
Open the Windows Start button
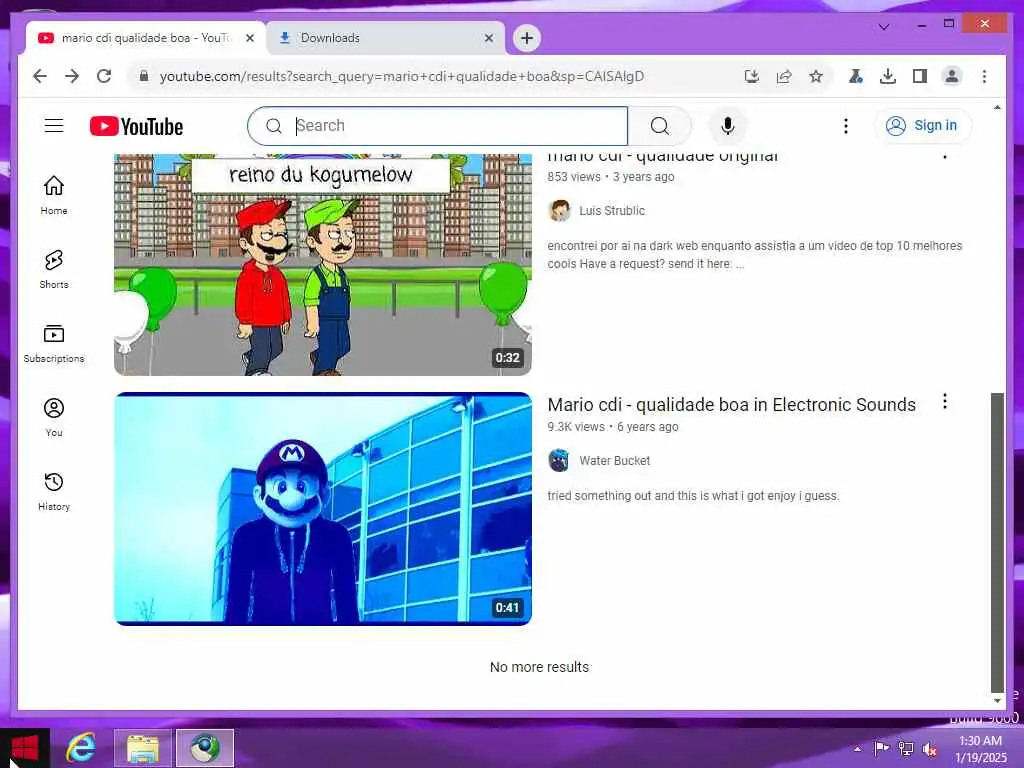click(x=25, y=748)
